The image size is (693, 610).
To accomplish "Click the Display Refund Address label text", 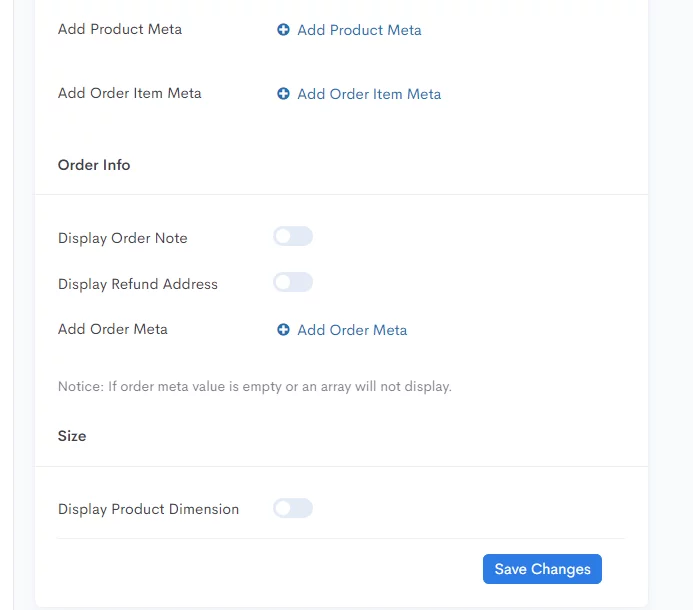I will coord(137,284).
